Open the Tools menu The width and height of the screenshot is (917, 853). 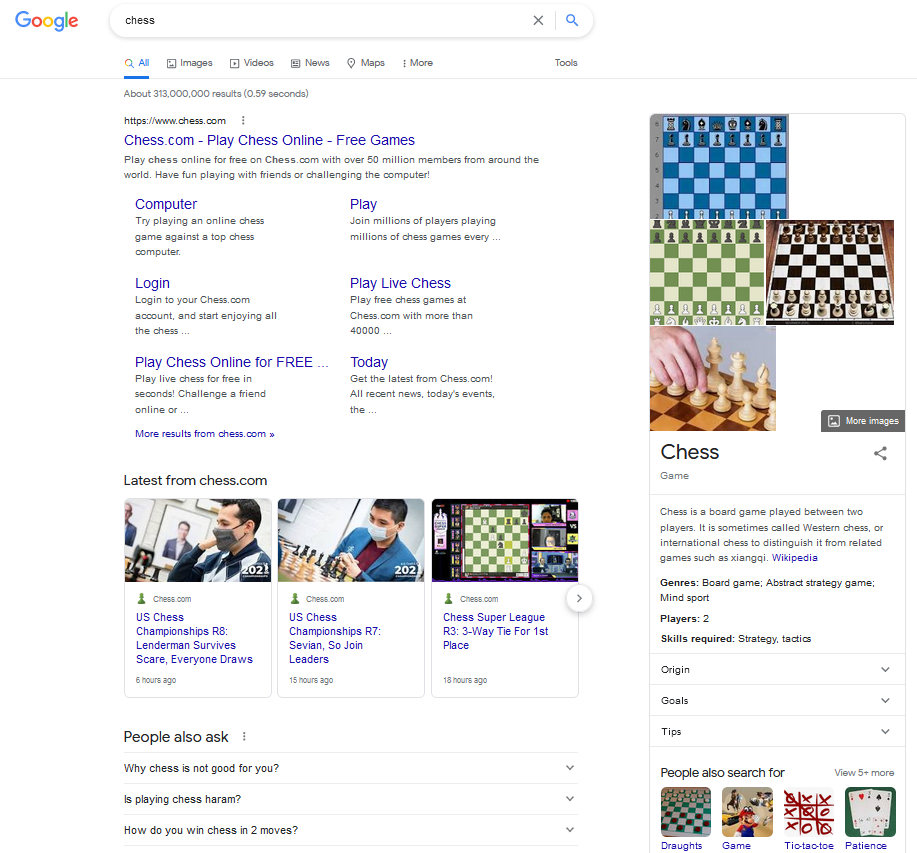565,62
